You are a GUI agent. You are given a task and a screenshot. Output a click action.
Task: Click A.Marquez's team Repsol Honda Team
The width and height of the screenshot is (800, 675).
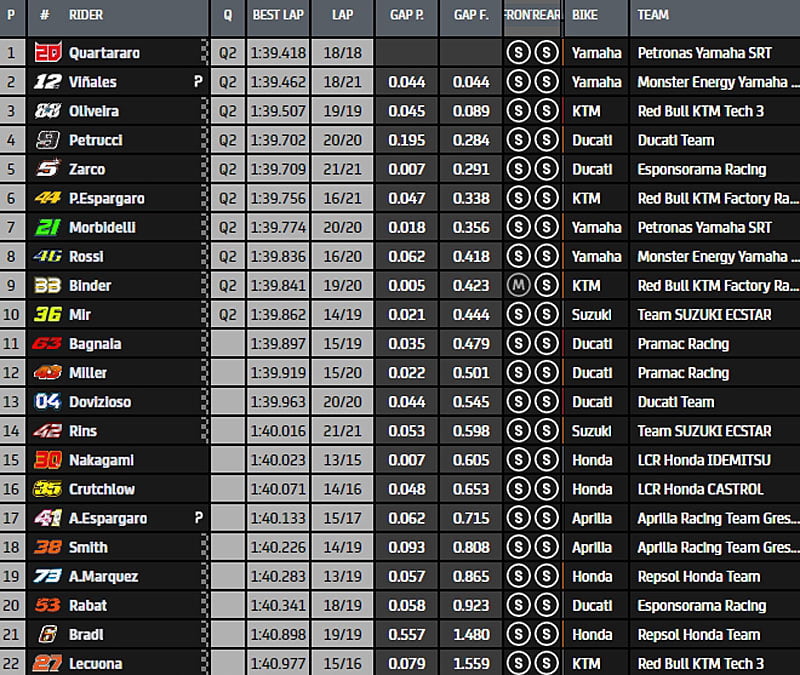click(699, 577)
